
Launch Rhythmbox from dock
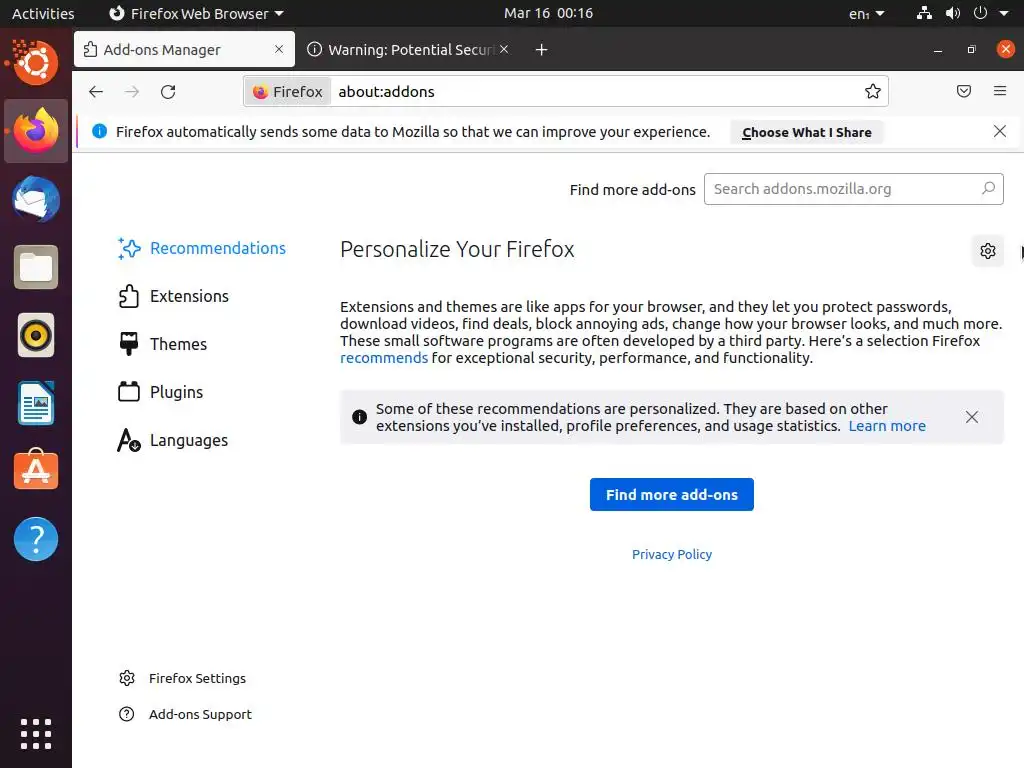click(x=36, y=336)
